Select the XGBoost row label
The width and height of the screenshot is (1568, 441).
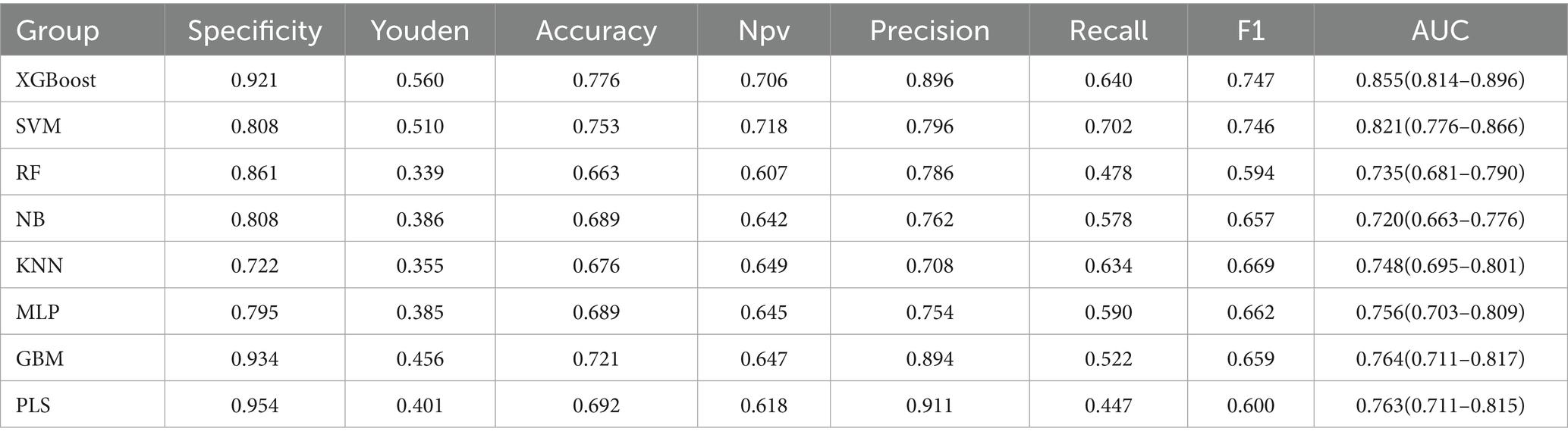coord(56,80)
